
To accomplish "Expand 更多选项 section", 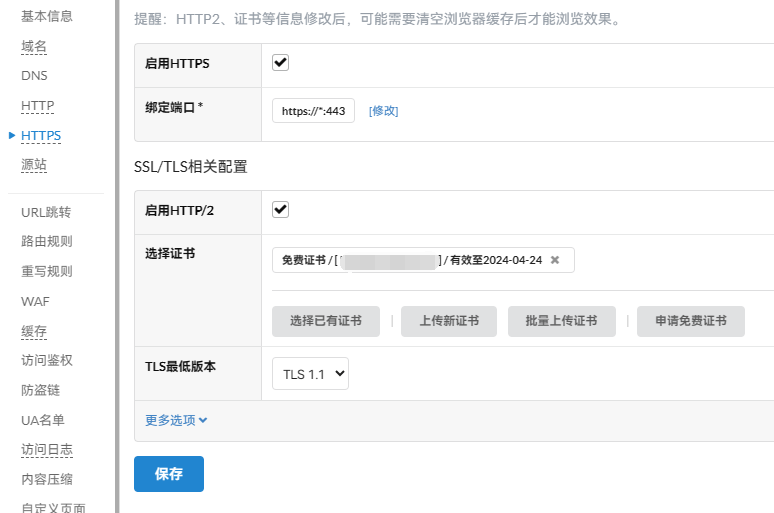I will click(176, 420).
